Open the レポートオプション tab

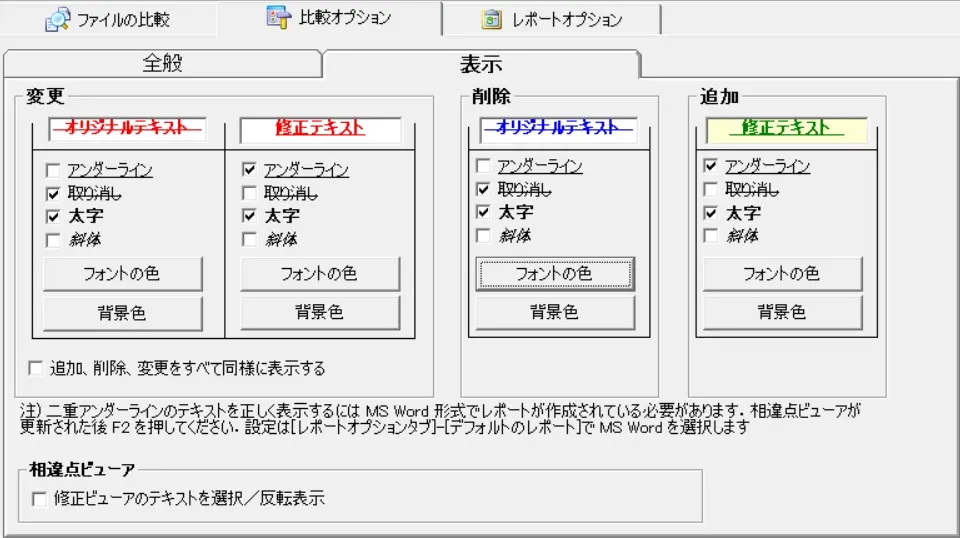(x=552, y=20)
